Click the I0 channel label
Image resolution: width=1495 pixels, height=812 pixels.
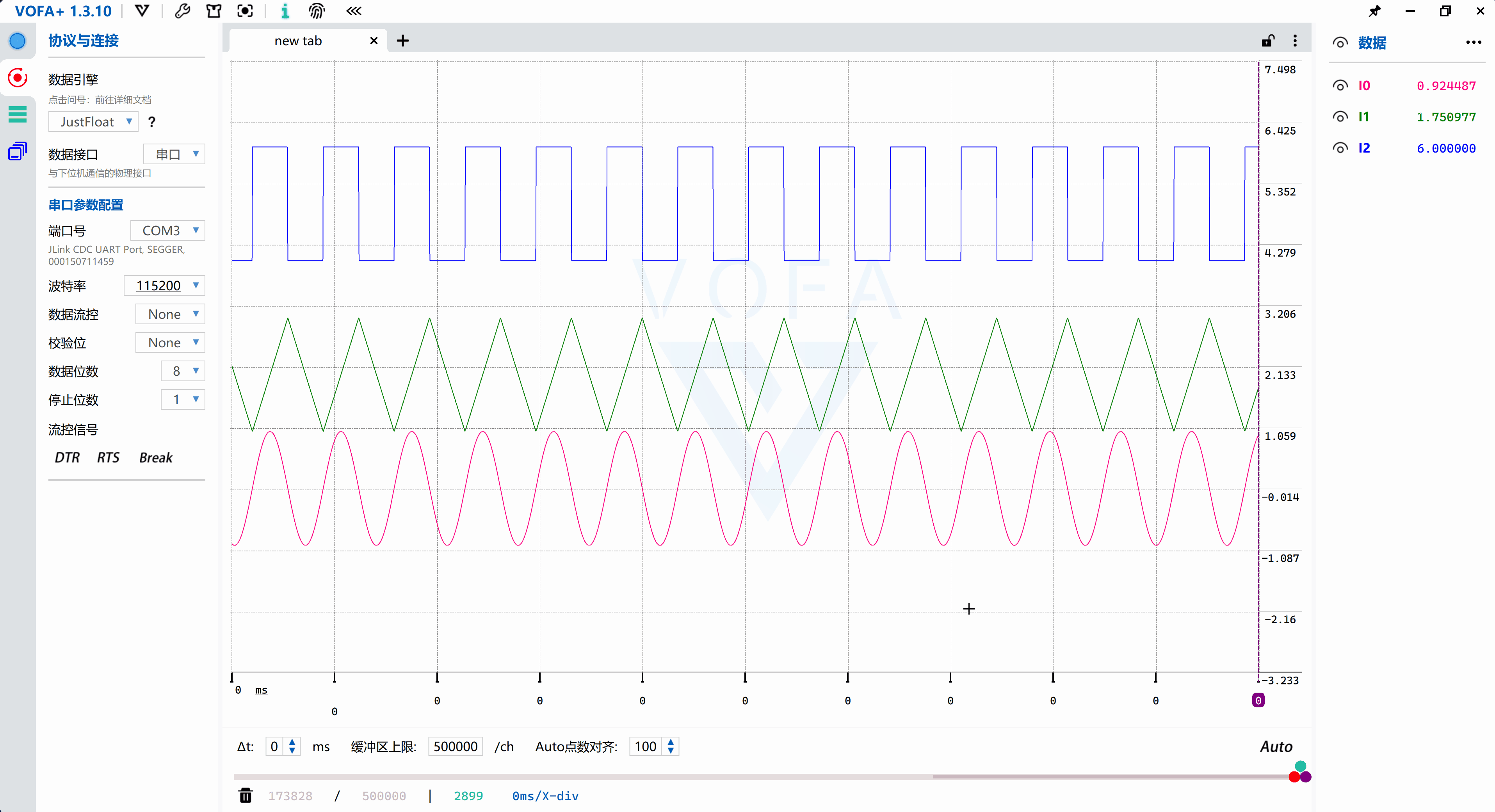coord(1364,86)
